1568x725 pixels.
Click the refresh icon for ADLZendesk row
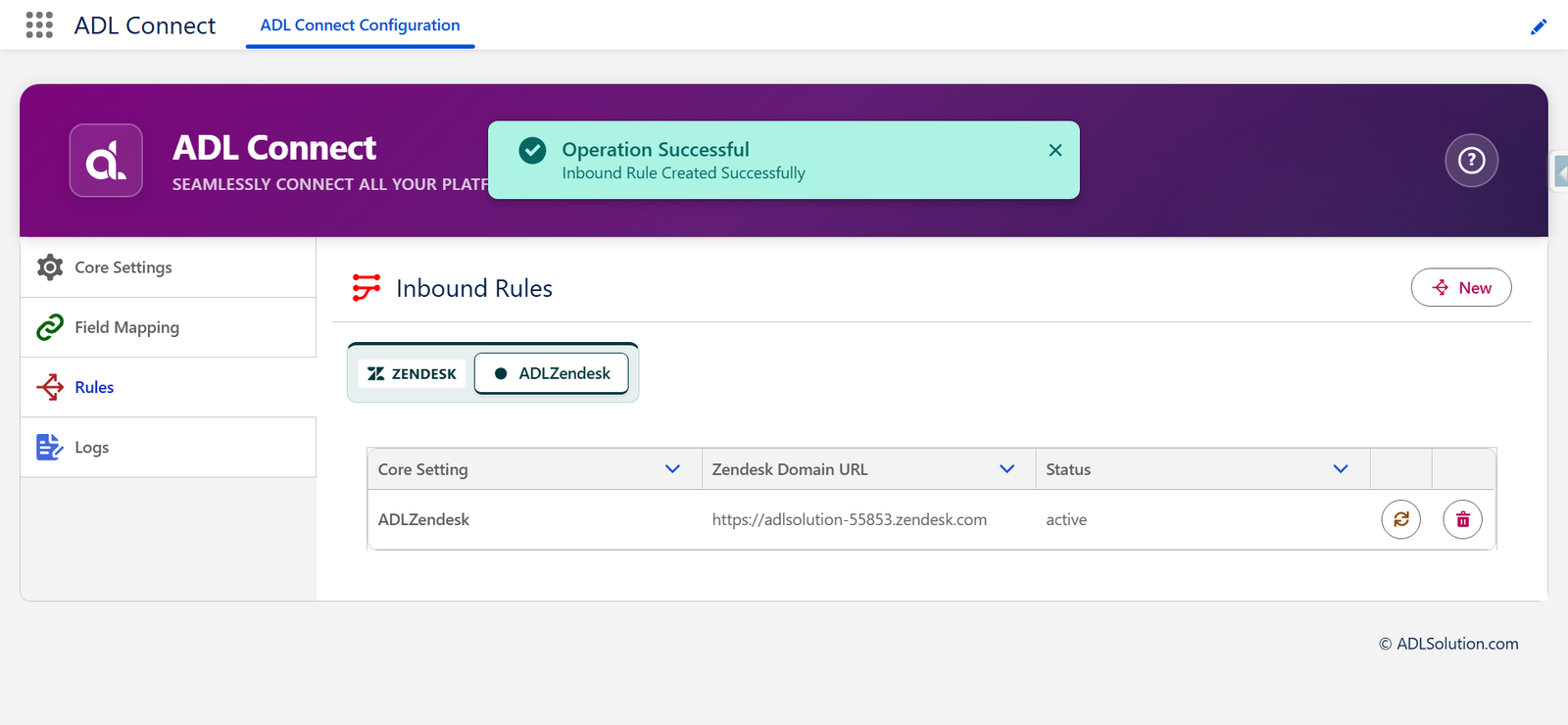[1401, 519]
